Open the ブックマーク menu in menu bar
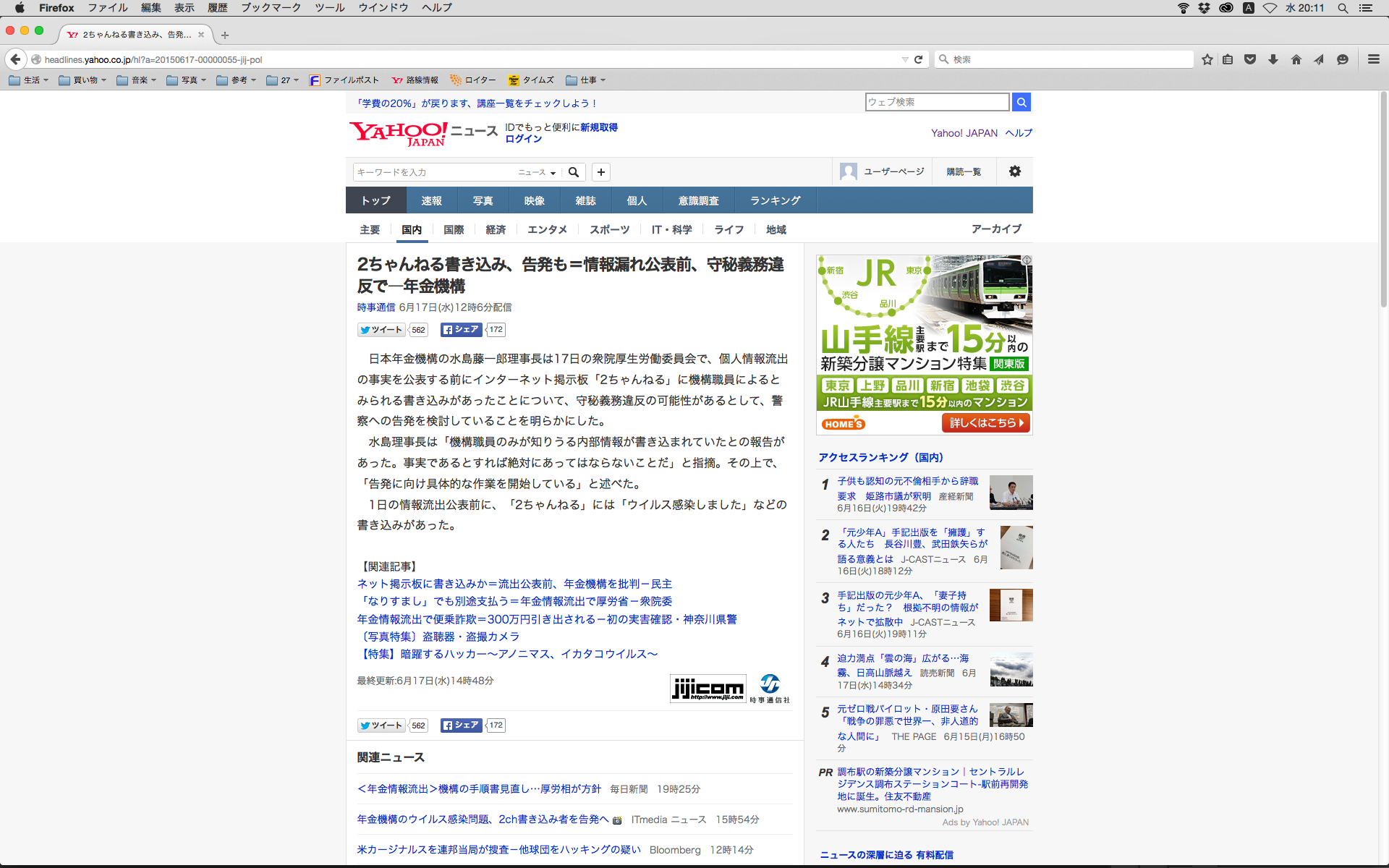 pos(271,8)
